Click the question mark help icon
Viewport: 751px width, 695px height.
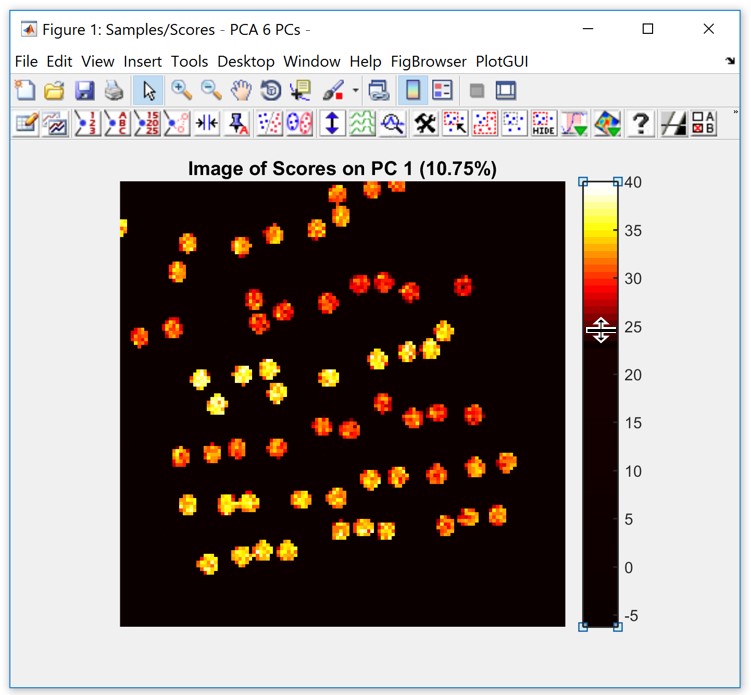click(x=640, y=123)
